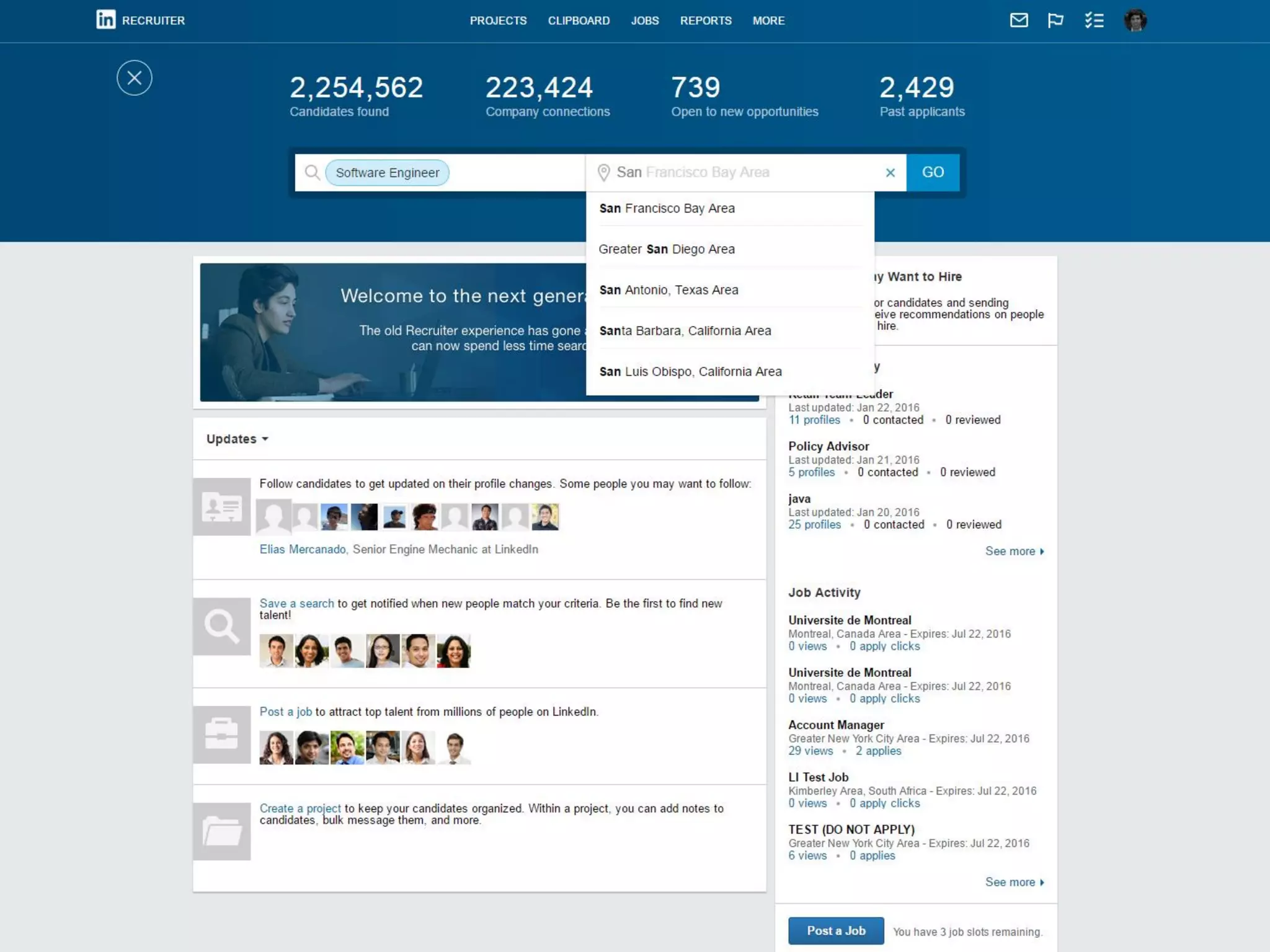
Task: Click the Save a search link
Action: (296, 603)
